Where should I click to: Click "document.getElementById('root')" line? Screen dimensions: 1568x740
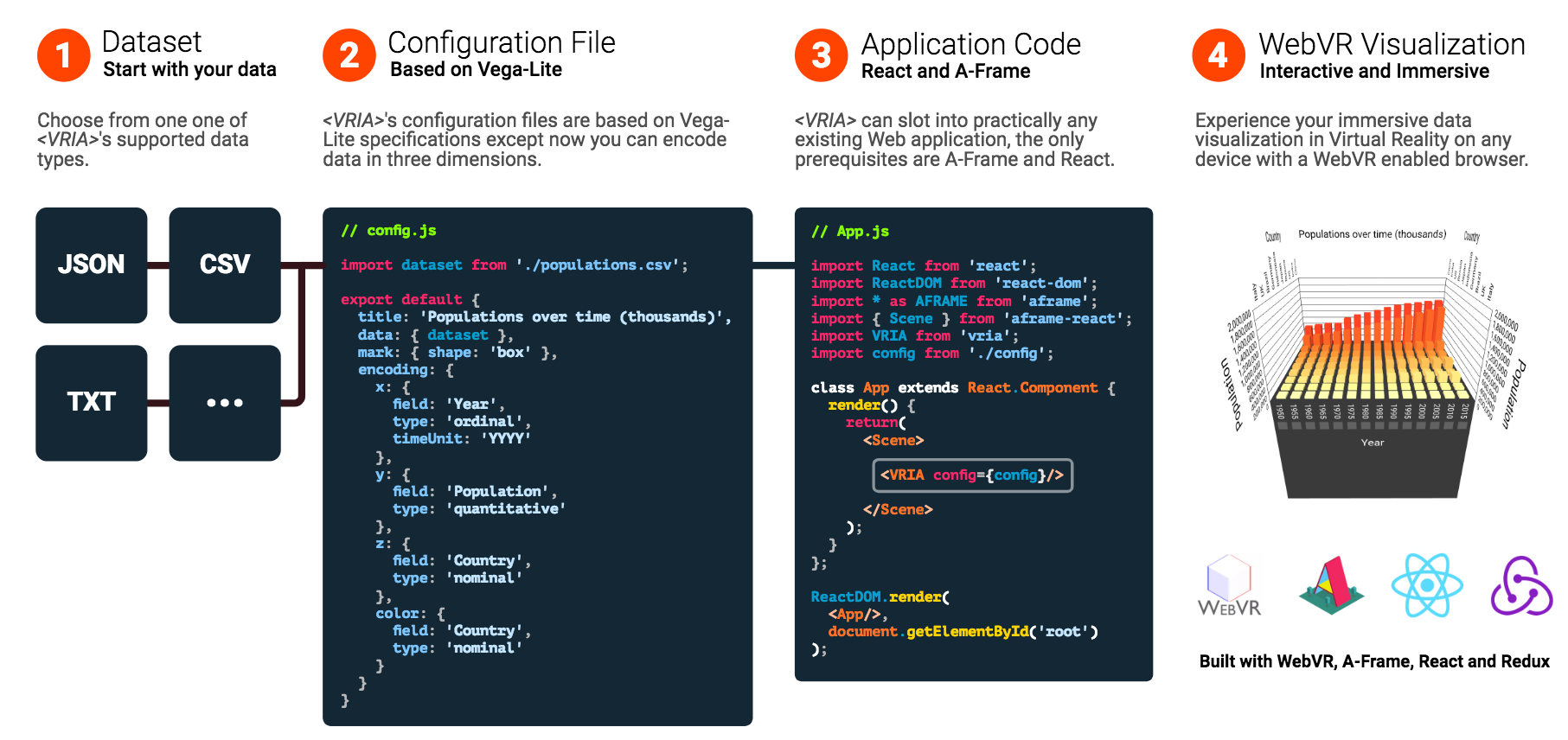(x=963, y=632)
